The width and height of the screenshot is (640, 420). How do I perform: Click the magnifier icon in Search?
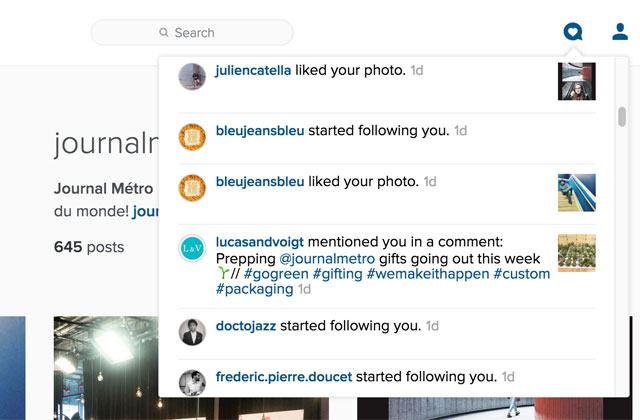coord(164,32)
